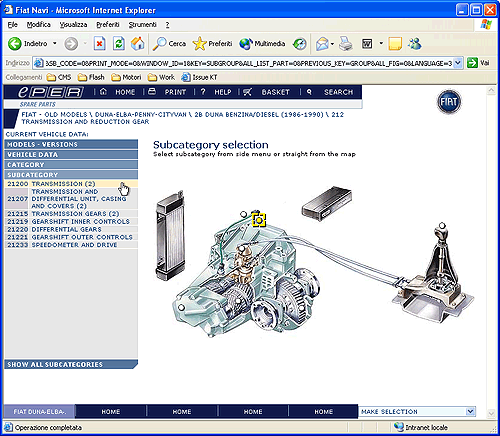Viewport: 500px width, 436px height.
Task: Select 21200 TRANSMISSION (2) subcategory
Action: 71,184
